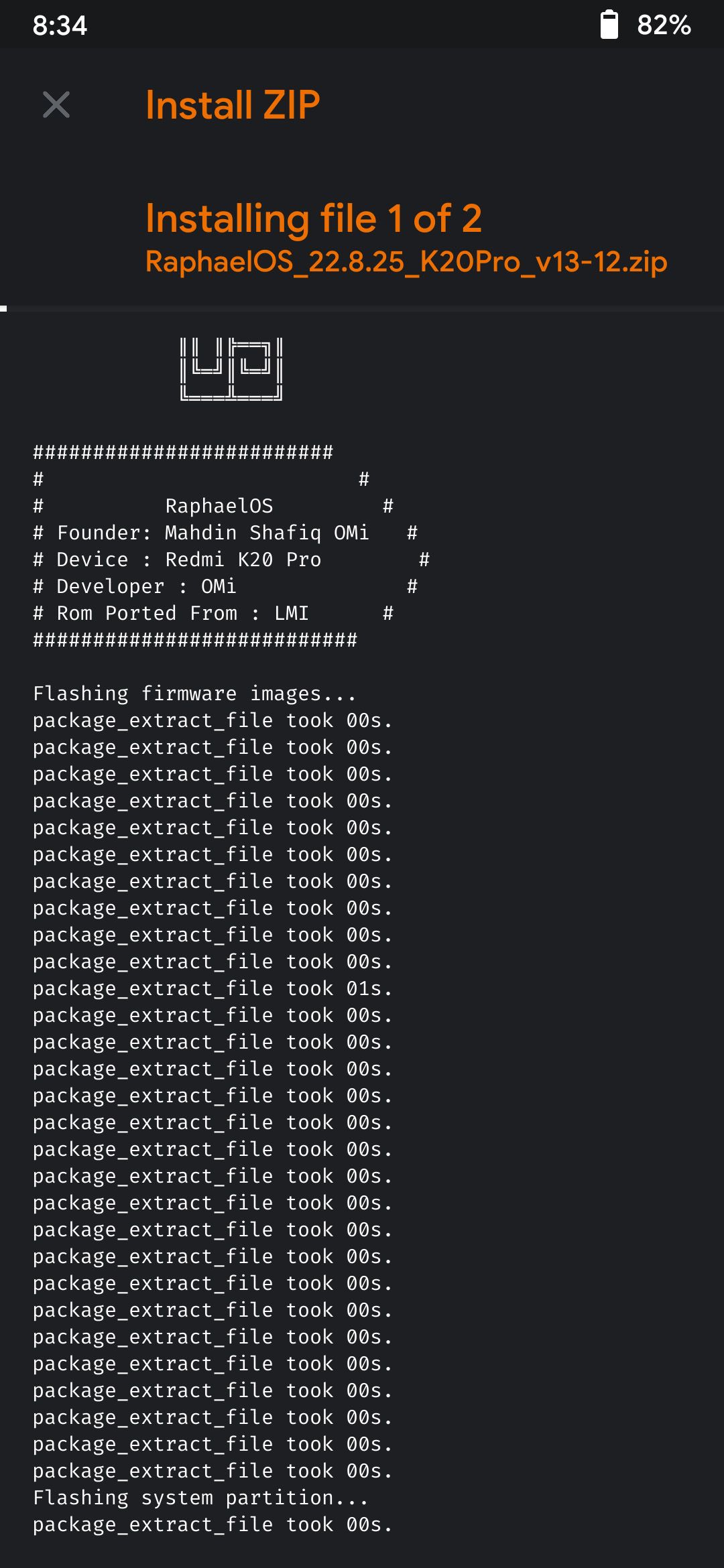
Task: Tap the installation progress bar
Action: click(362, 308)
